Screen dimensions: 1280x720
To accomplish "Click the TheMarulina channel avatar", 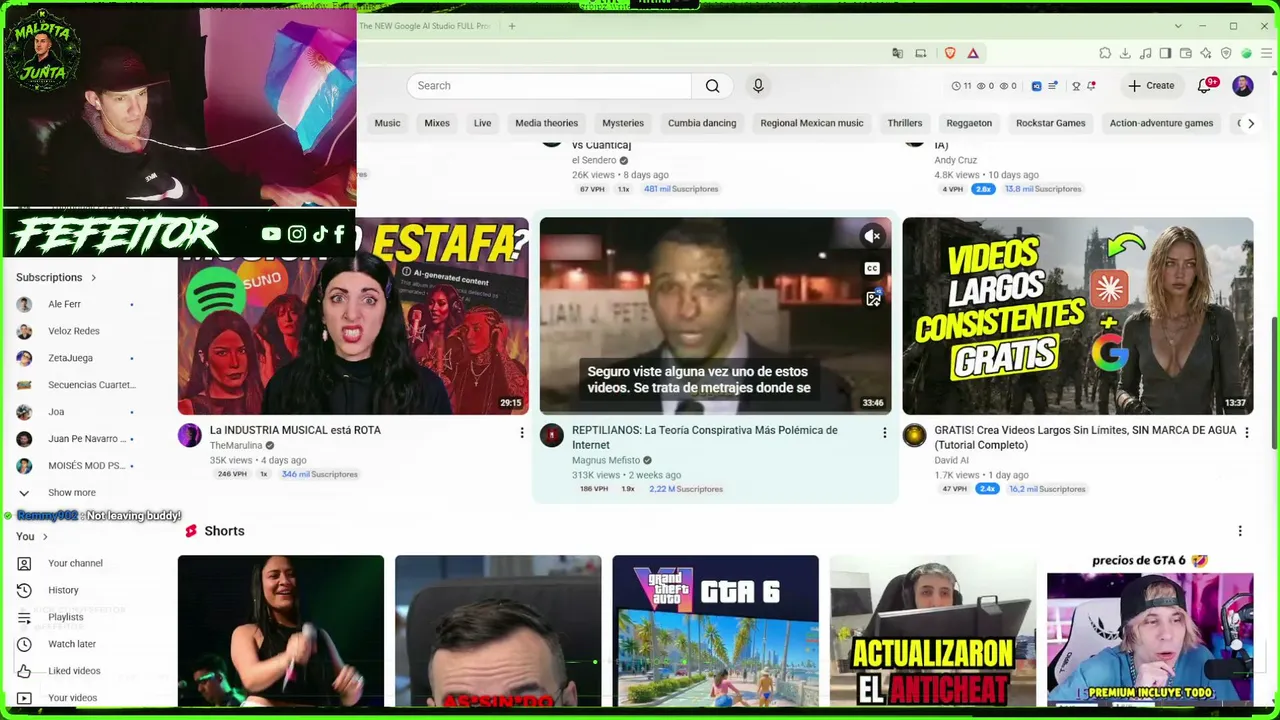I will coord(189,435).
